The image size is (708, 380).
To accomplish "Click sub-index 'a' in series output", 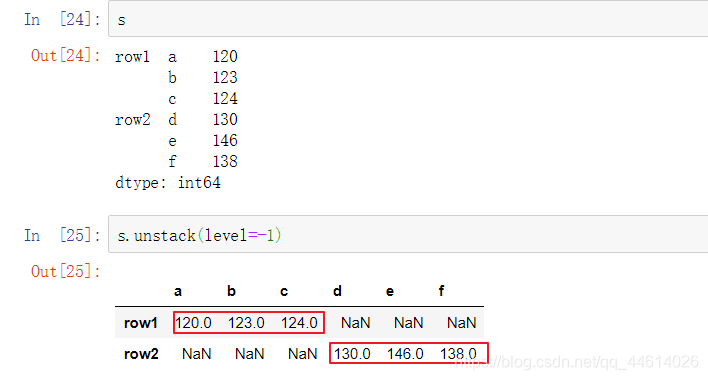I will [172, 57].
